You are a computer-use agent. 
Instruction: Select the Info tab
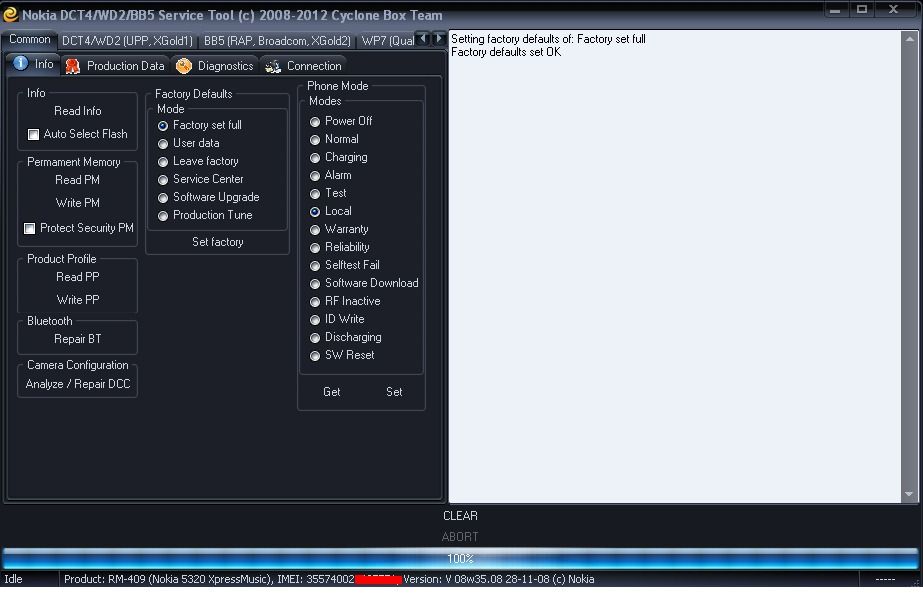[33, 65]
